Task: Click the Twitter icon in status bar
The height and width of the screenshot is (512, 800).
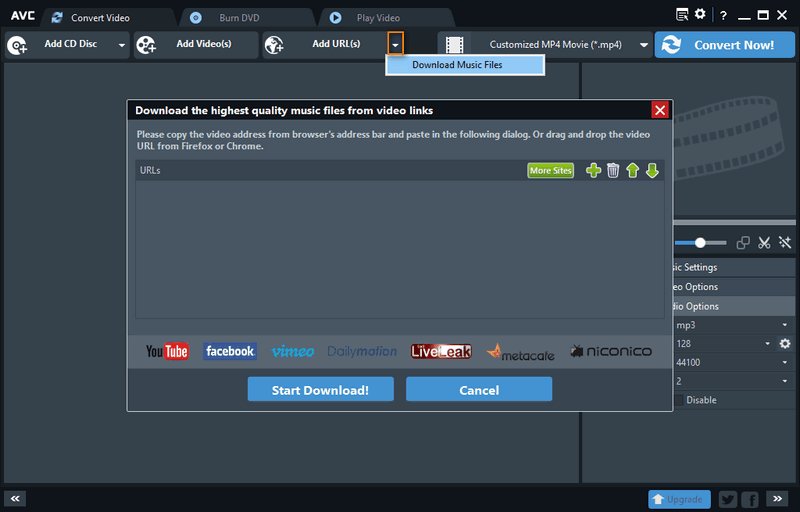Action: coord(728,499)
